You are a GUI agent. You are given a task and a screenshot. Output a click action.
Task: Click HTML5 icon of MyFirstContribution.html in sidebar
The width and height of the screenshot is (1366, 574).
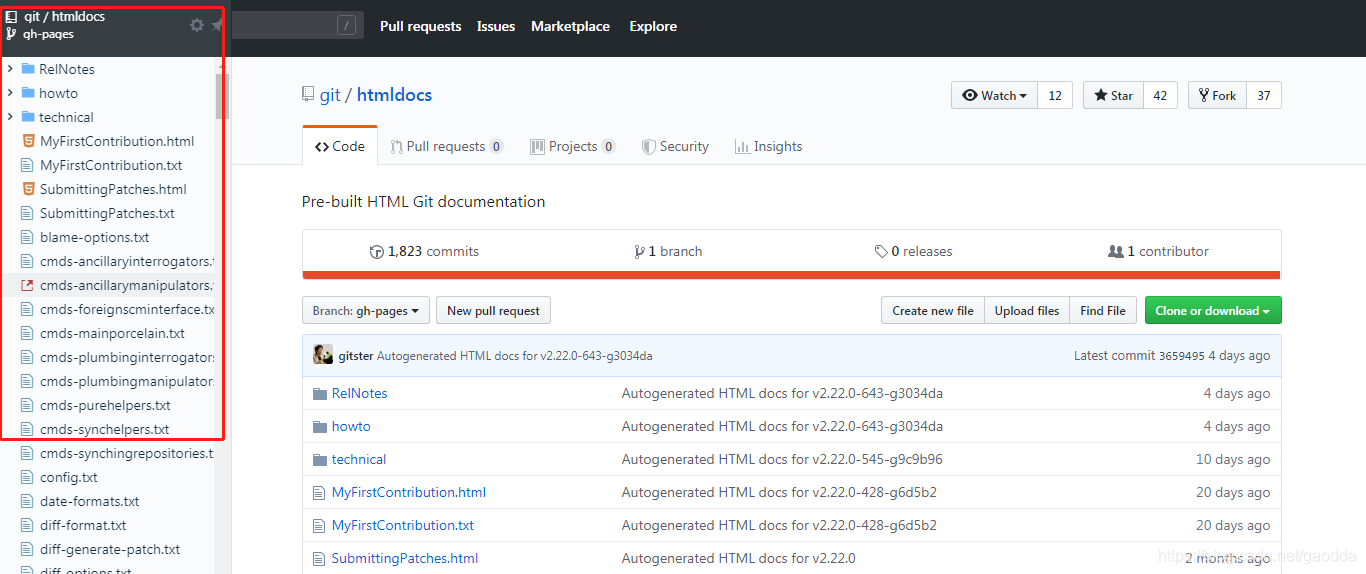28,141
